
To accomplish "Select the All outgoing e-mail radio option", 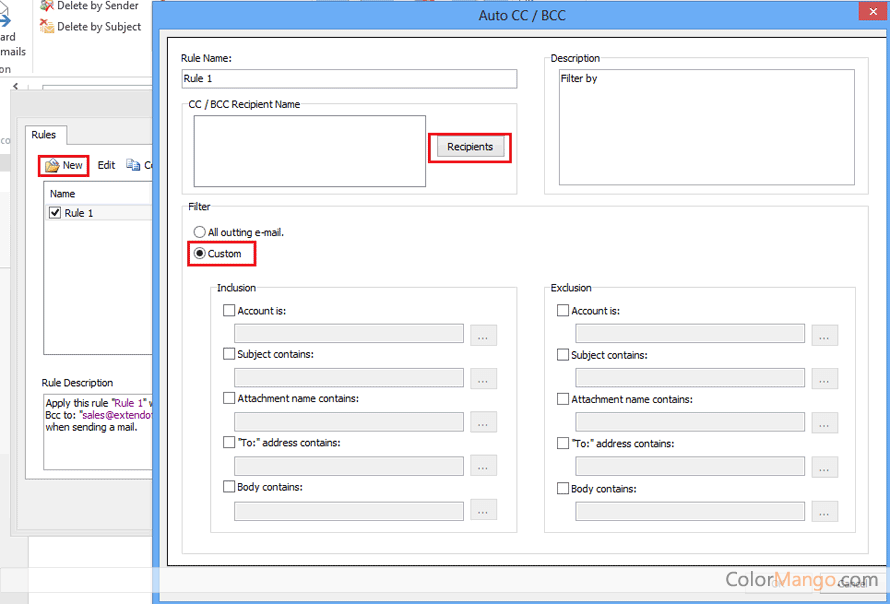I will point(200,232).
